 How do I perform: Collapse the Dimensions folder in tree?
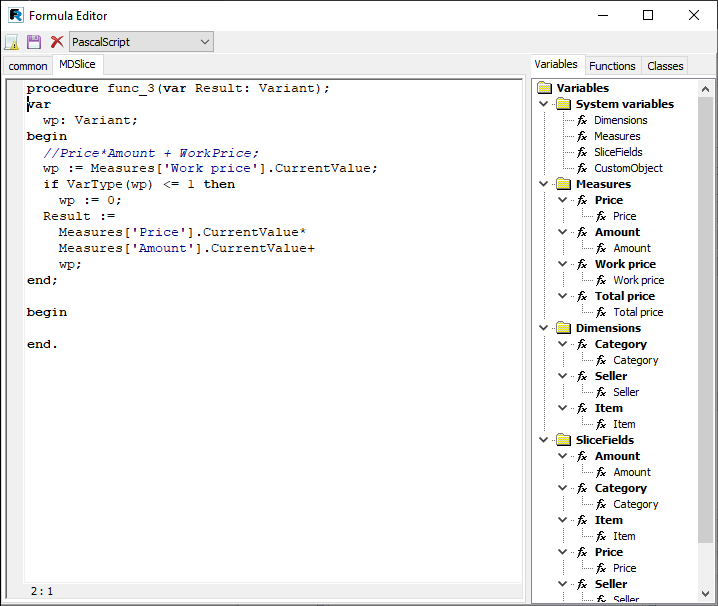point(544,328)
